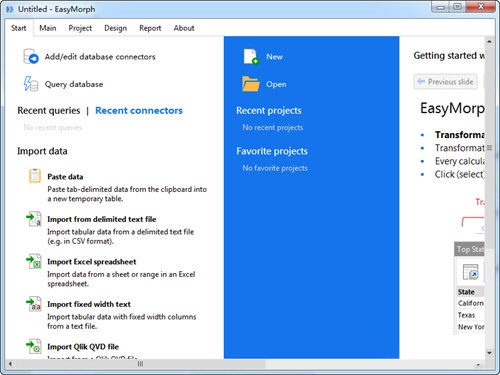This screenshot has width=500, height=375.
Task: Select the Recent connectors heading
Action: 139,110
